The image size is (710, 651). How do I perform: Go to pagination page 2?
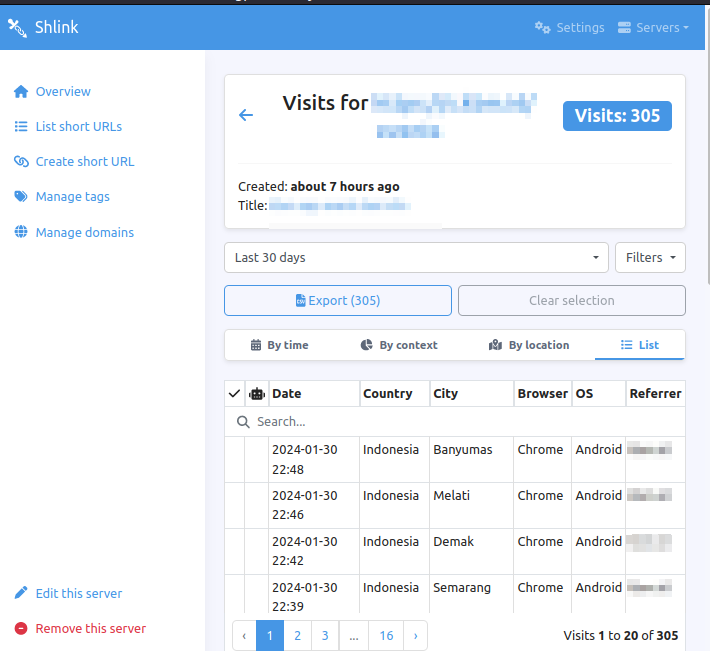pyautogui.click(x=297, y=636)
